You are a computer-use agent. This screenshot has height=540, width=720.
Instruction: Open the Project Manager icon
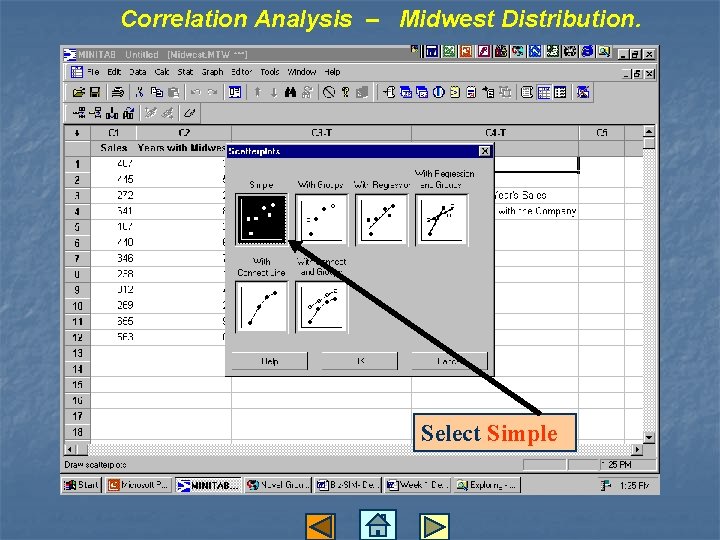click(560, 92)
